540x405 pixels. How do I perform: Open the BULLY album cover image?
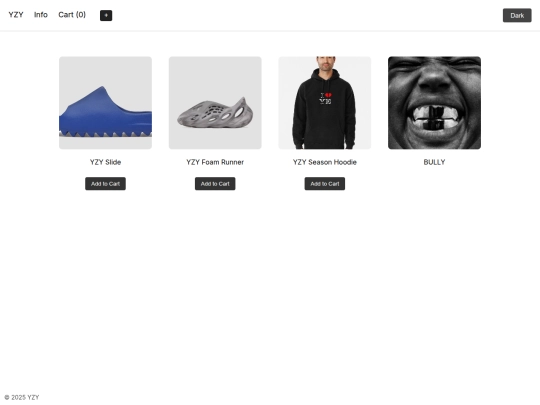434,103
